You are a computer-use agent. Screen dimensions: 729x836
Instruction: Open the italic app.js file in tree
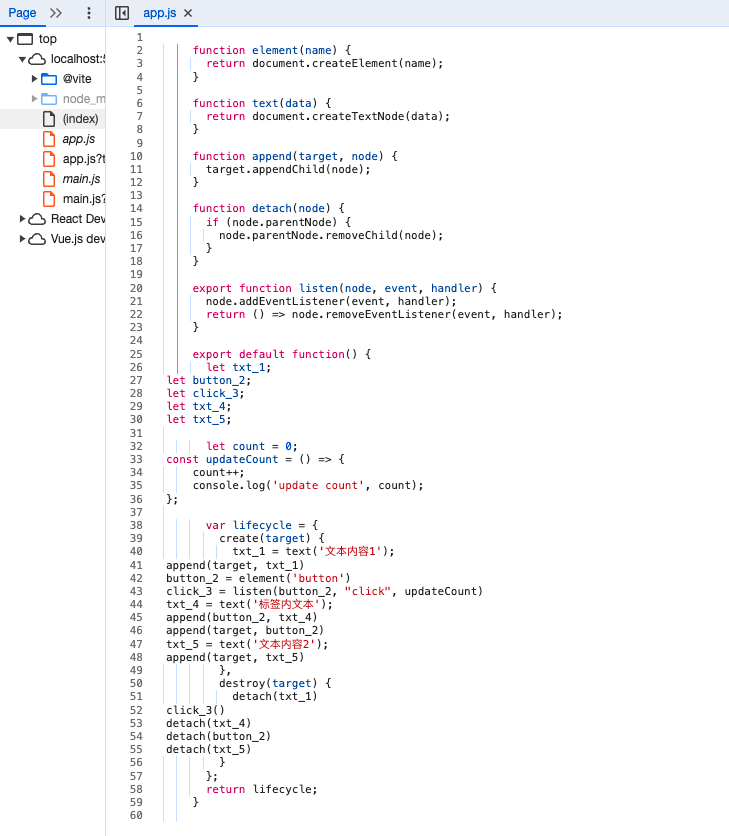(x=79, y=139)
